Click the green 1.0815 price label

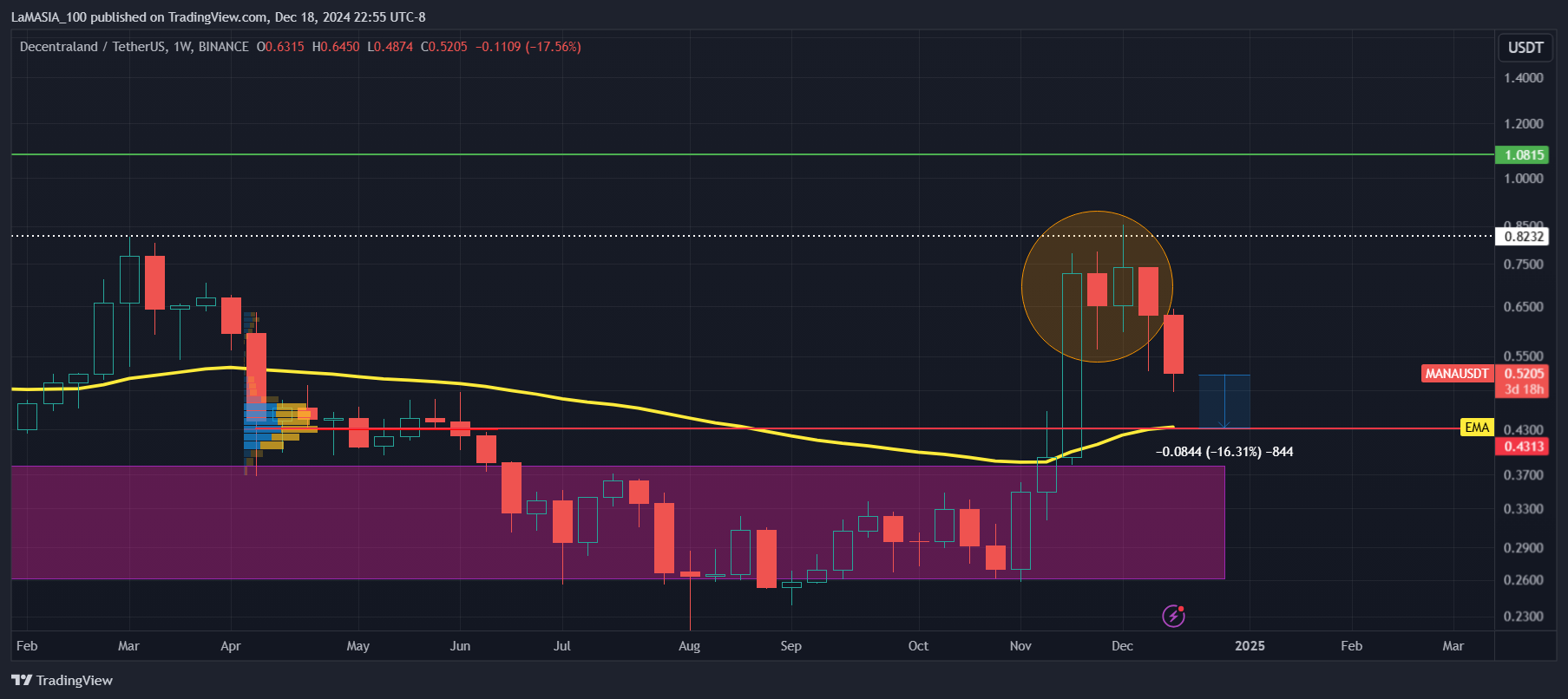(1524, 155)
